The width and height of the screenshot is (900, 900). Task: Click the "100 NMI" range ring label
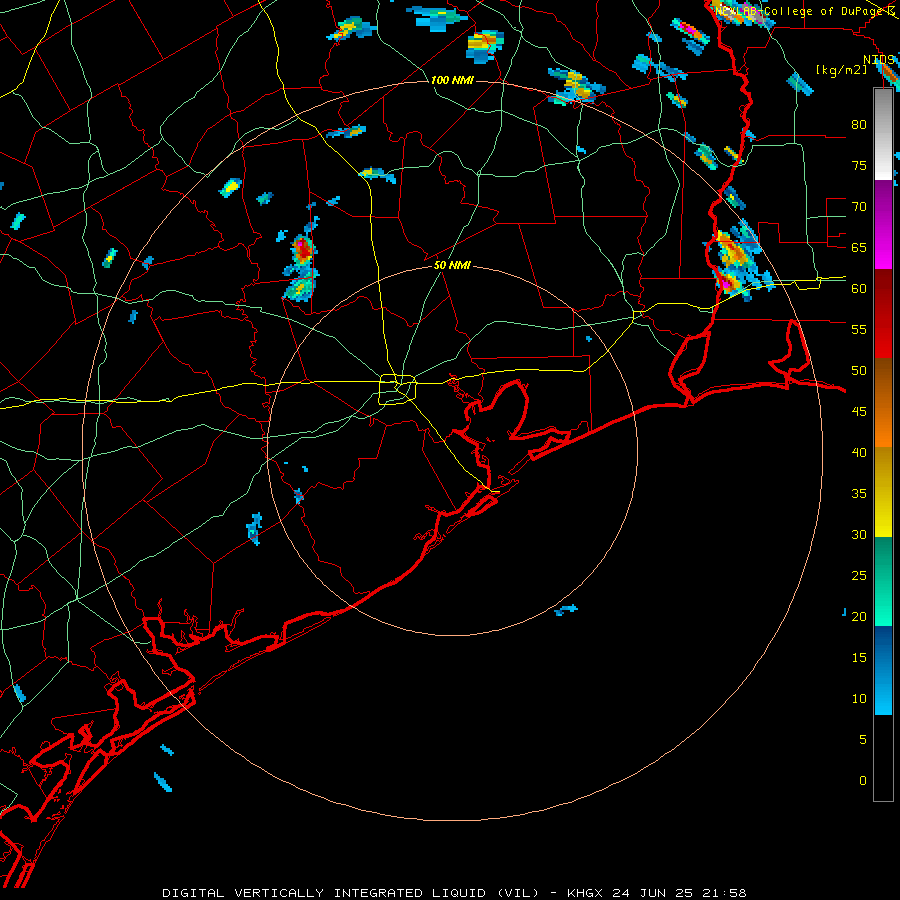pos(452,80)
